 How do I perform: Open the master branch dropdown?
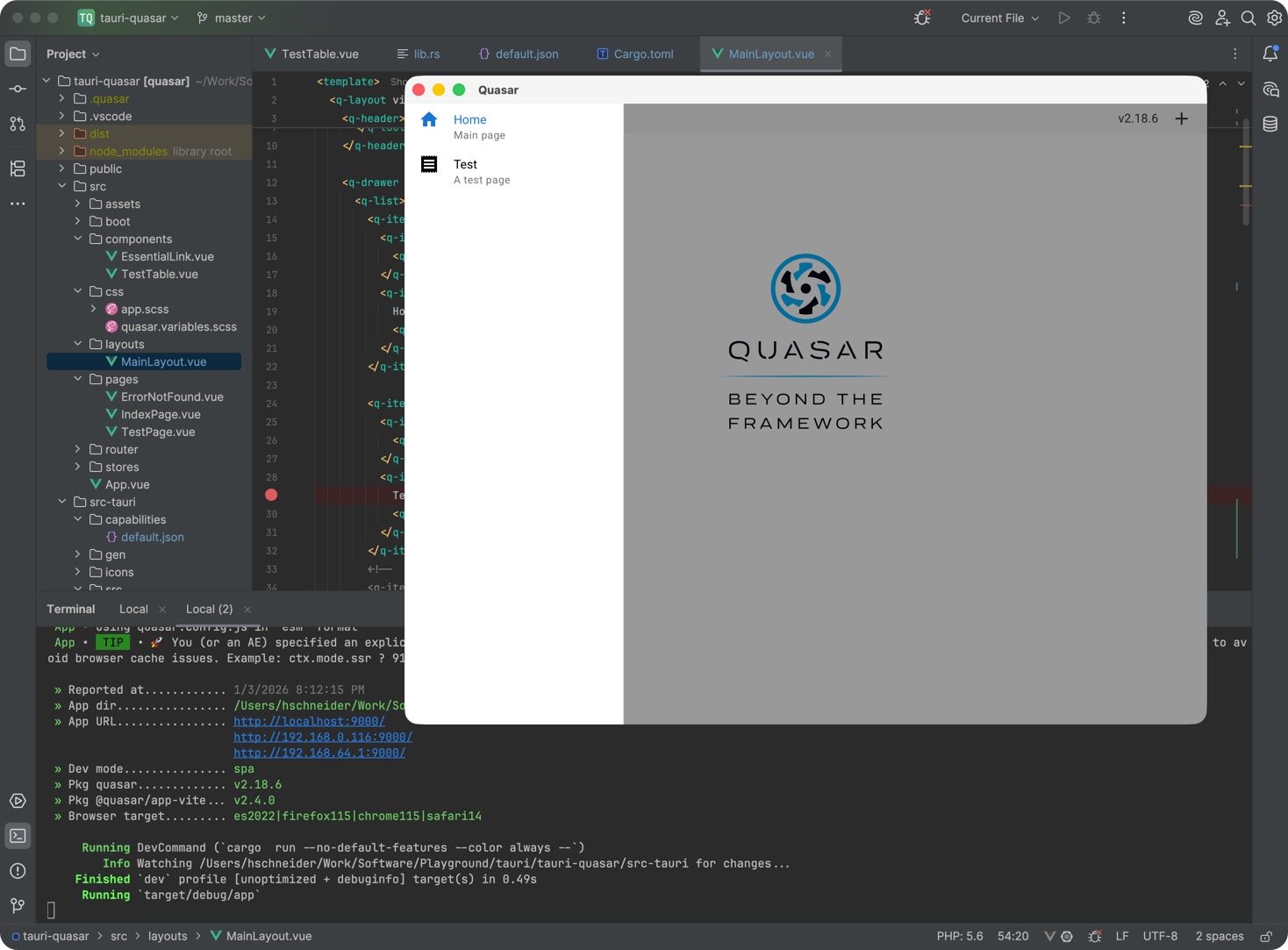point(232,18)
